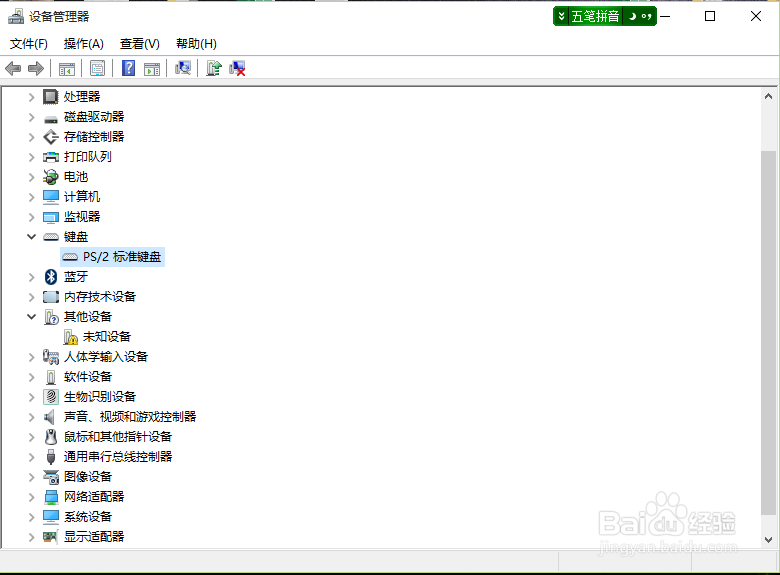Click the blue Help question-mark icon
Image resolution: width=780 pixels, height=575 pixels.
[128, 68]
